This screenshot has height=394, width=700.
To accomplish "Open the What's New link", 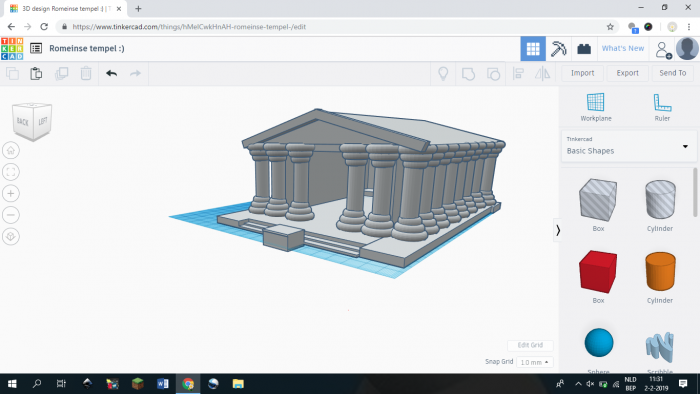I will 622,48.
